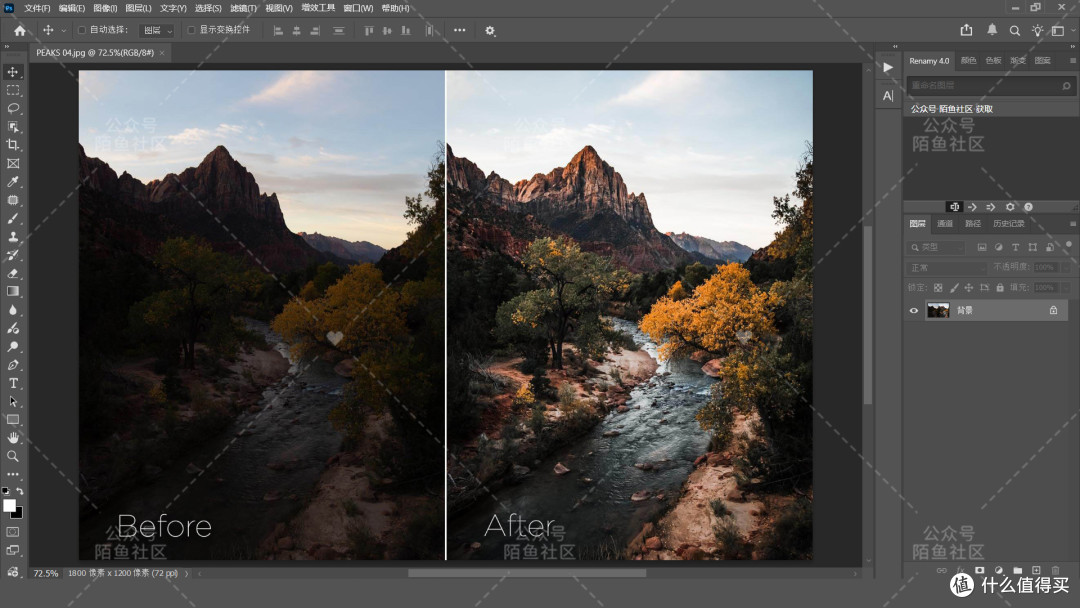
Task: Click the foreground color swatch
Action: [10, 506]
